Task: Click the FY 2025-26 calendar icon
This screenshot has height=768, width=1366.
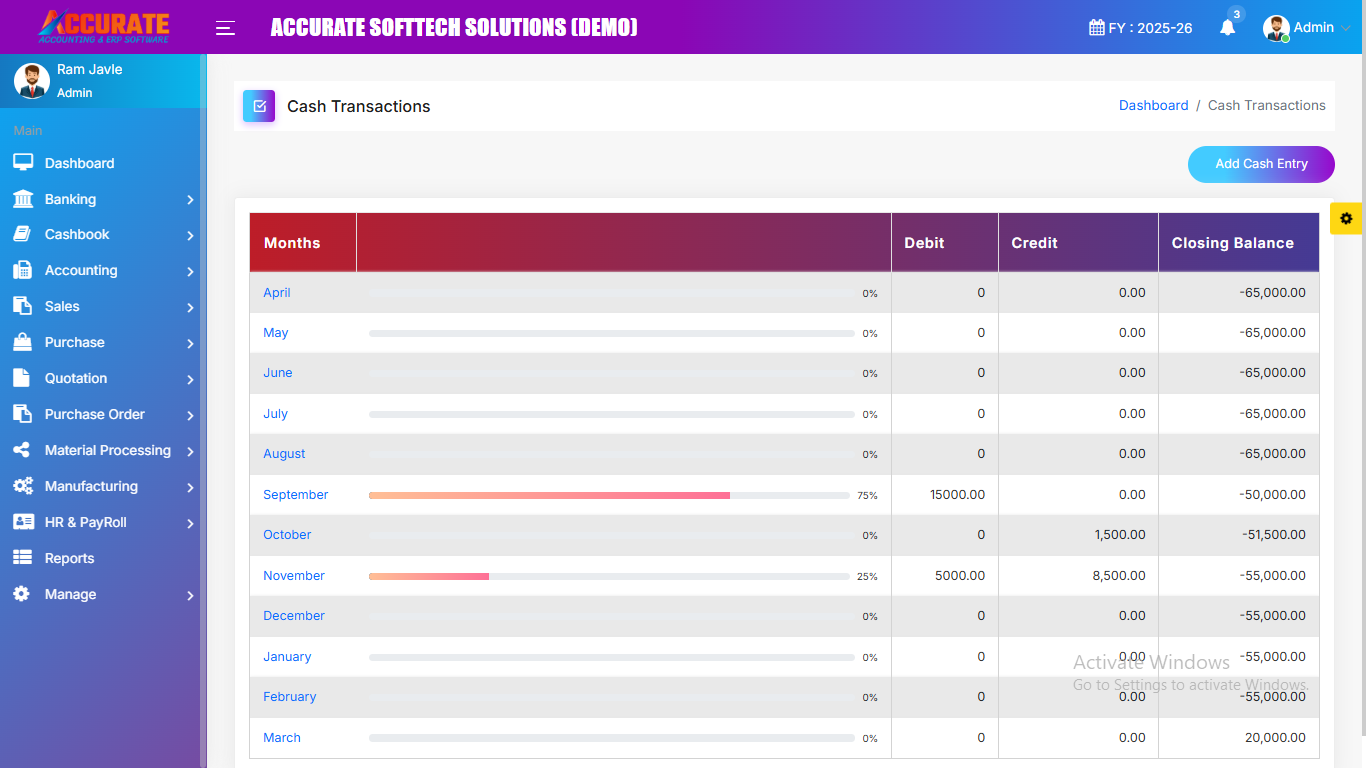Action: point(1097,28)
